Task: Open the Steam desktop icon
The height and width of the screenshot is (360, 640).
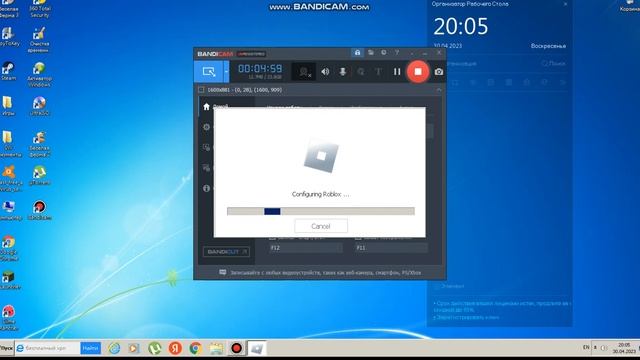Action: 9,71
